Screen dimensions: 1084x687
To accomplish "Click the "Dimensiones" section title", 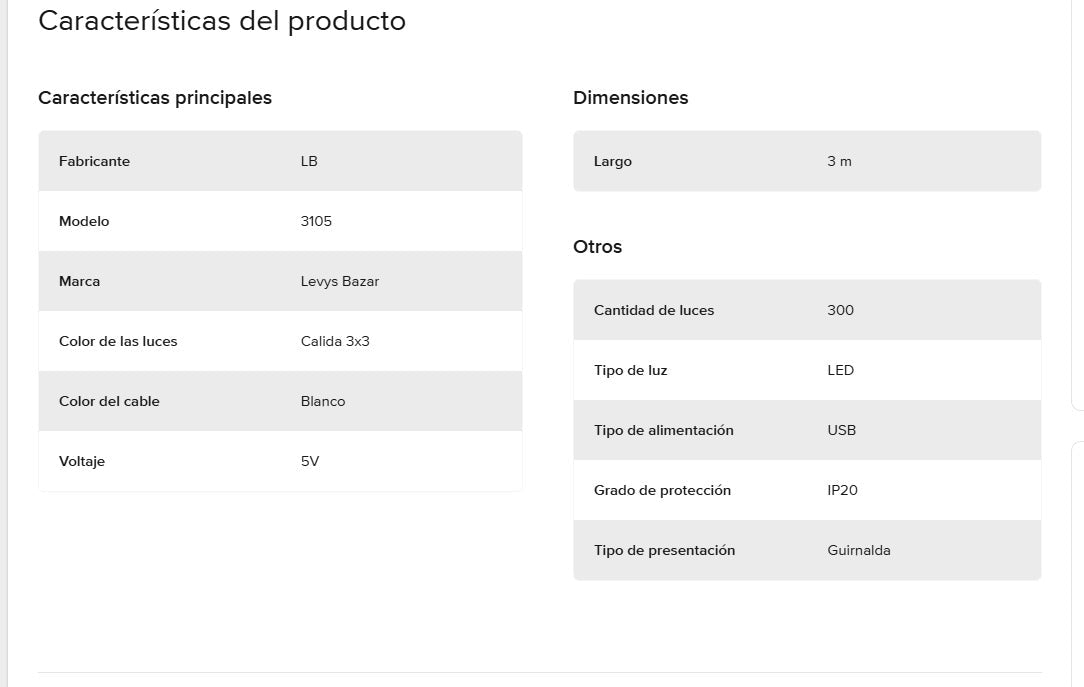I will point(630,98).
